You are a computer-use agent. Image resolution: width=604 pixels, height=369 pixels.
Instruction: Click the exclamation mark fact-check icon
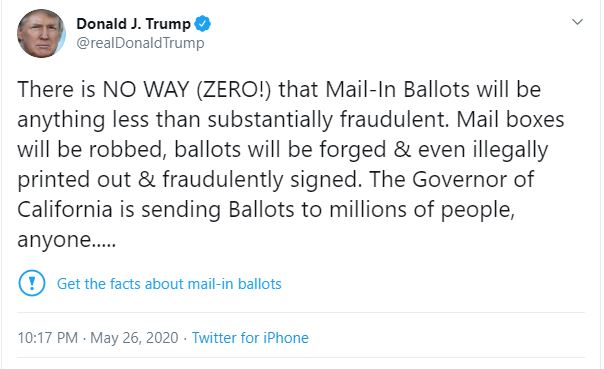pyautogui.click(x=32, y=283)
